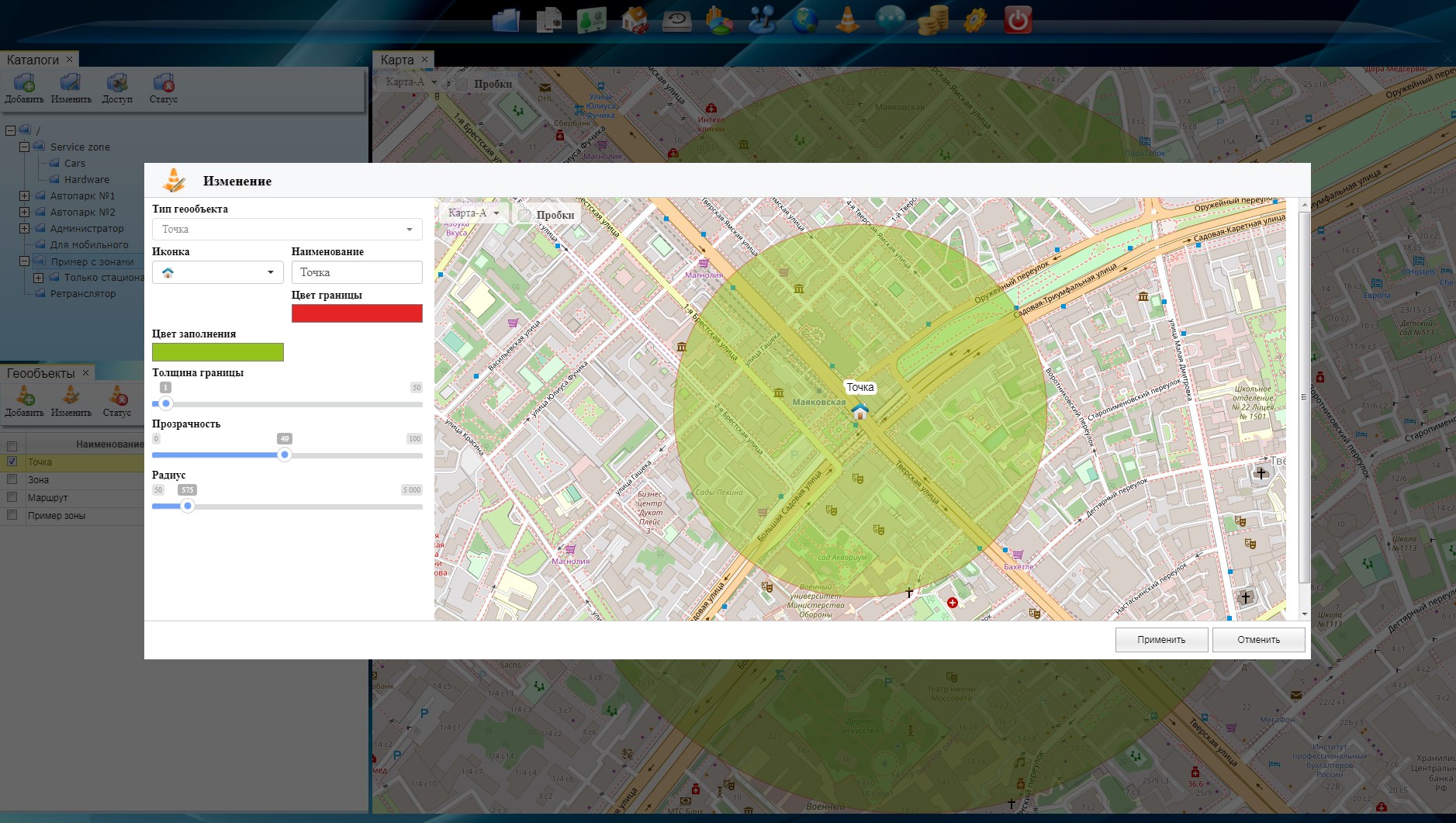Open the gold coins icon in top toolbar
The height and width of the screenshot is (823, 1456).
(x=932, y=19)
